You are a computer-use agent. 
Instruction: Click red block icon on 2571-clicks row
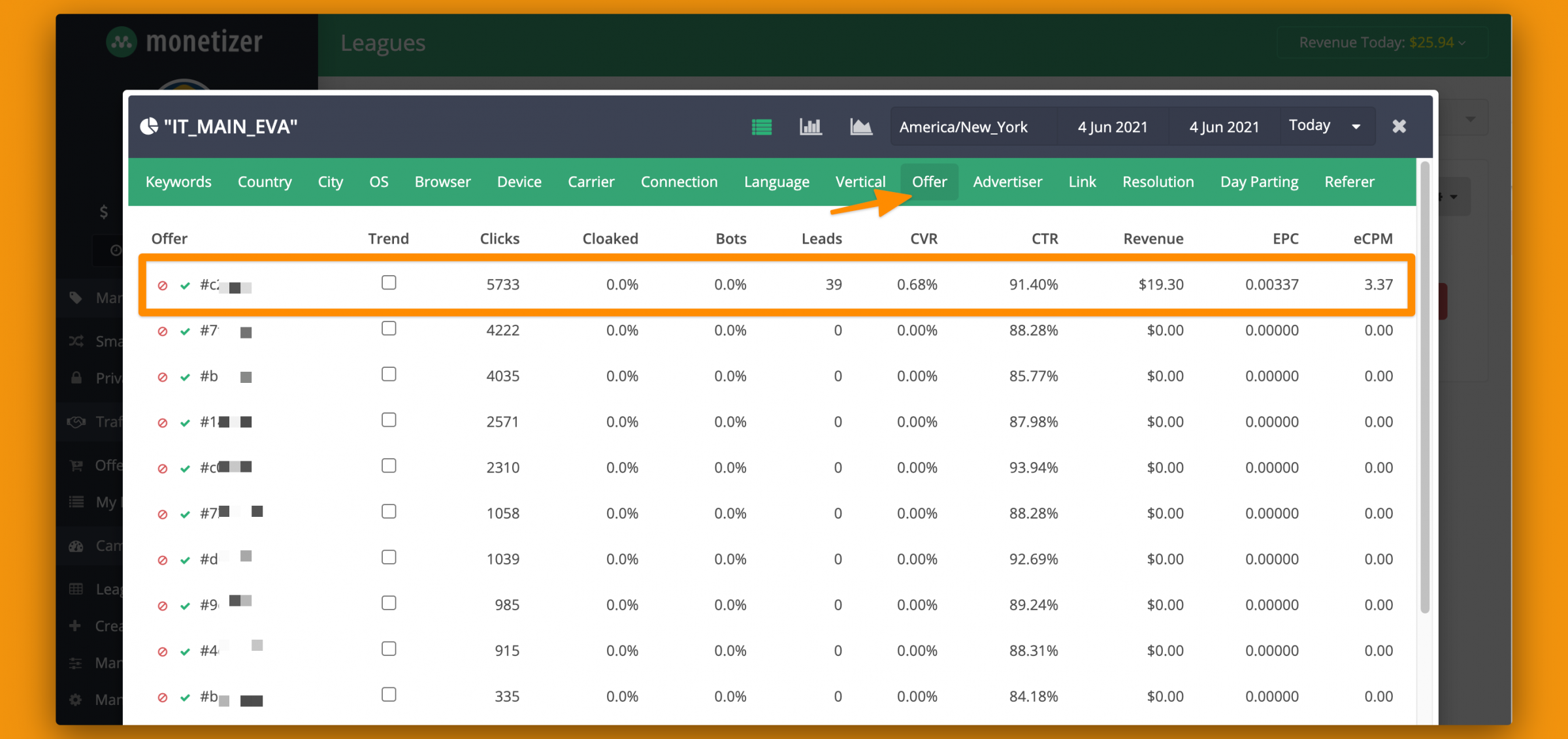163,423
